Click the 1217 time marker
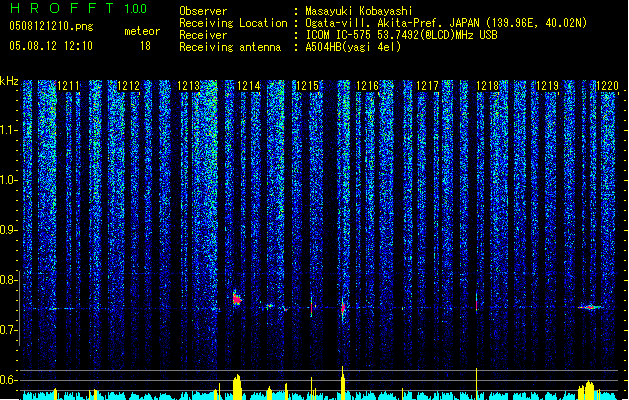The image size is (629, 400). coord(428,86)
